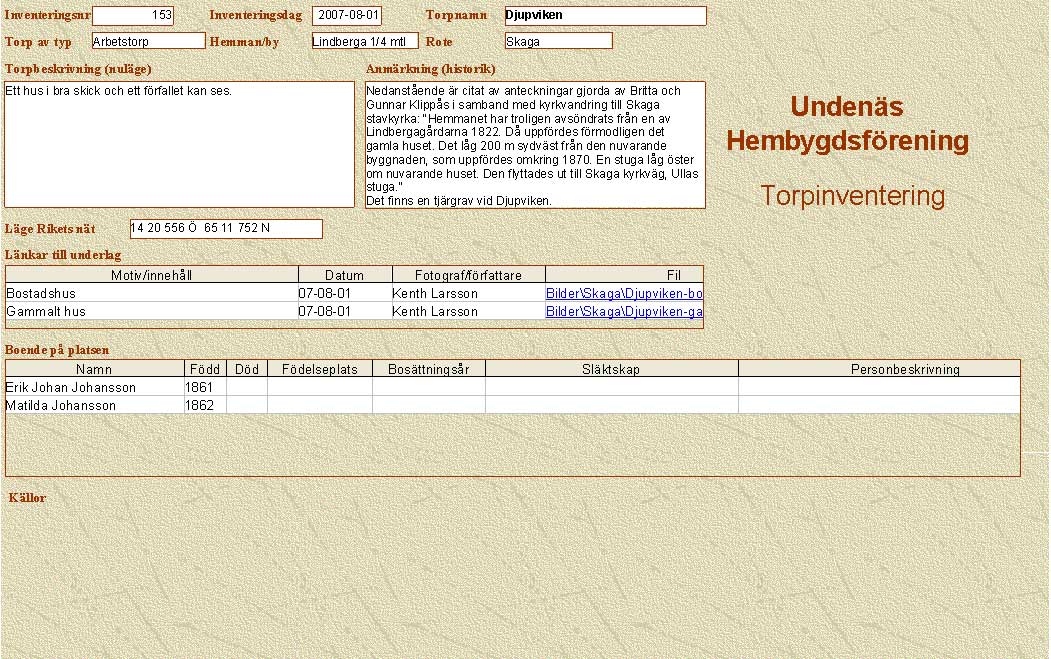Select the Inventeringsdag date field
The image size is (1051, 659).
point(347,16)
